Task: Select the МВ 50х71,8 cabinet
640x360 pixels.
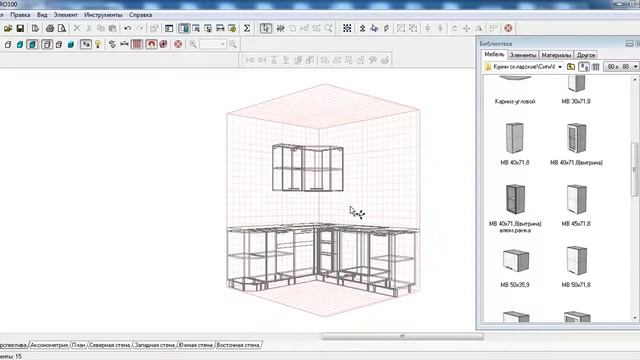Action: (576, 267)
